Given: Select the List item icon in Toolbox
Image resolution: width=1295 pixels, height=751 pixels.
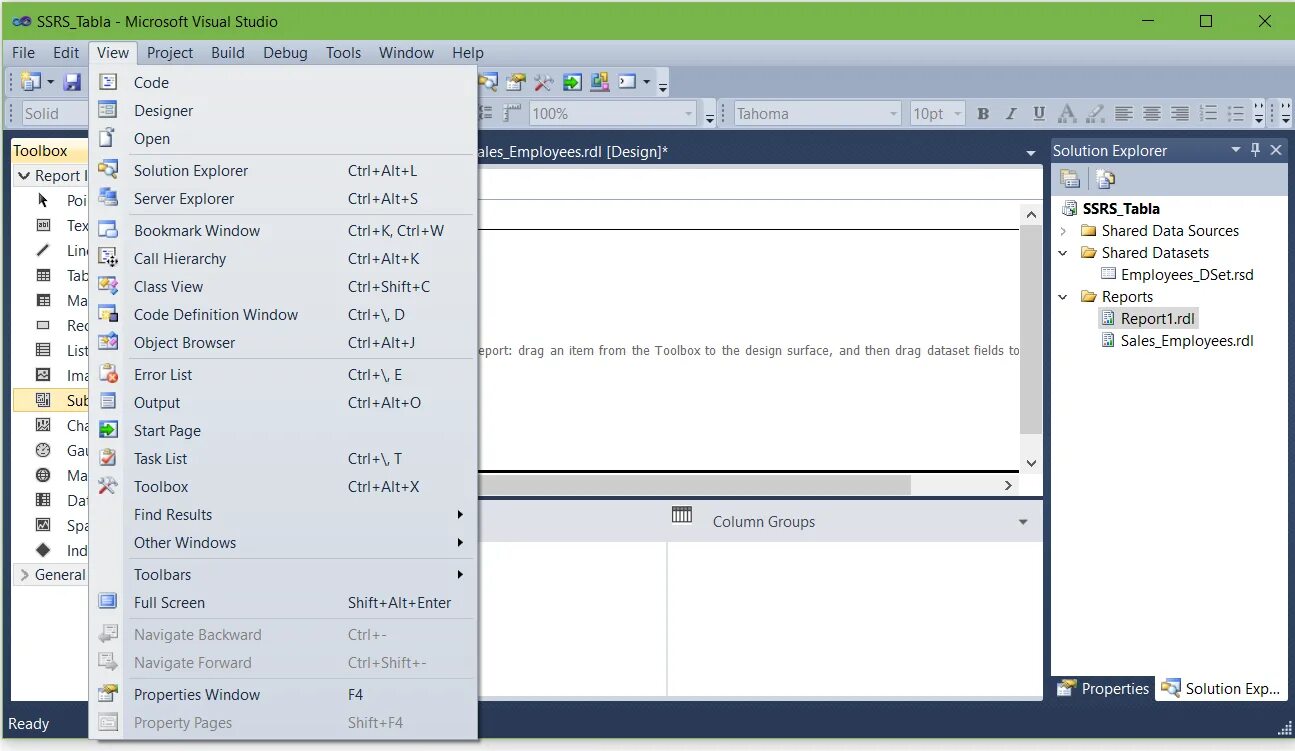Looking at the screenshot, I should pos(43,350).
